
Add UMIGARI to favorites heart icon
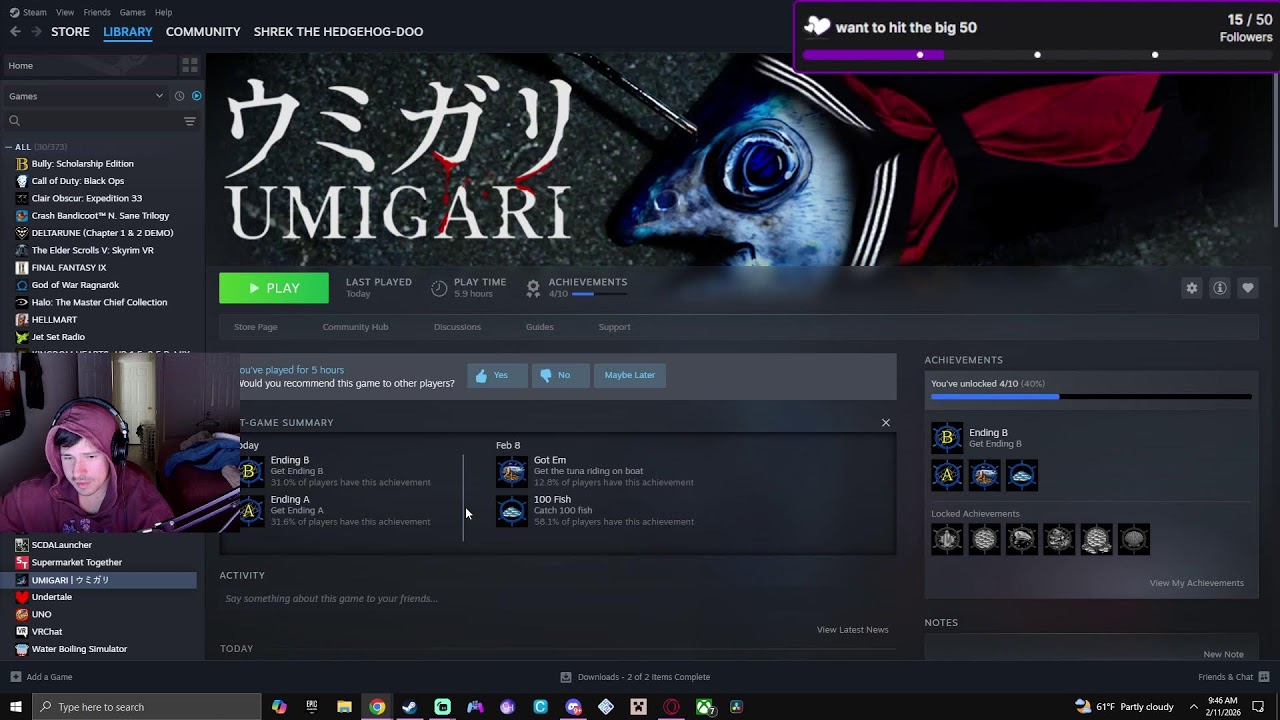pyautogui.click(x=1248, y=288)
